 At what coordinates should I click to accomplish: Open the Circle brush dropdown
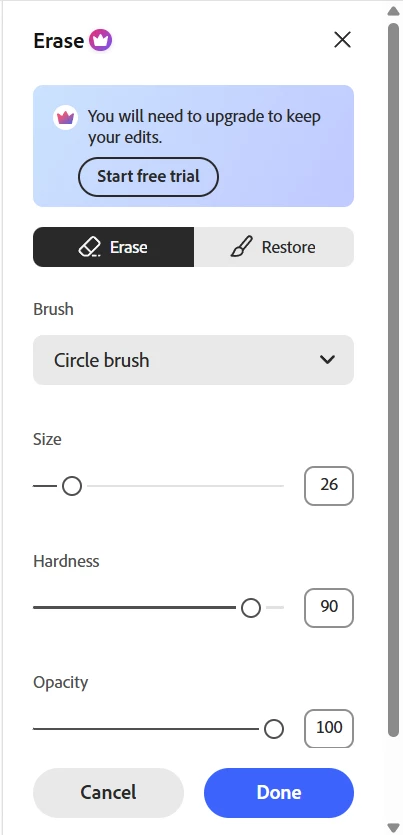[193, 360]
